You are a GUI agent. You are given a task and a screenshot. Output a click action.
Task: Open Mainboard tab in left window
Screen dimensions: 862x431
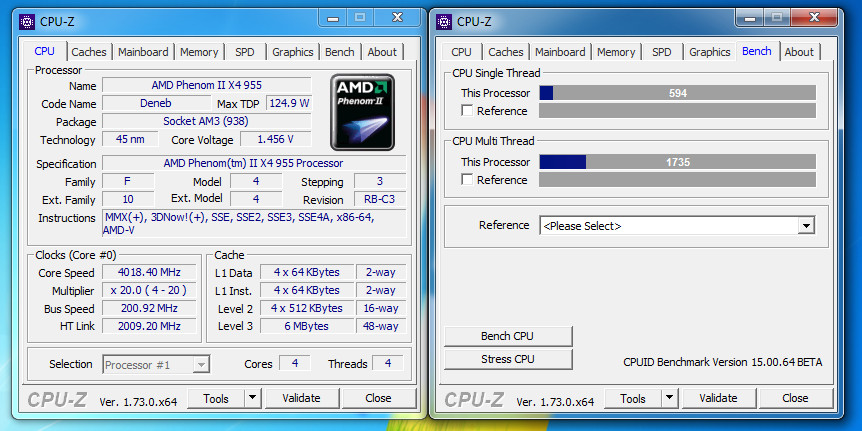point(143,52)
